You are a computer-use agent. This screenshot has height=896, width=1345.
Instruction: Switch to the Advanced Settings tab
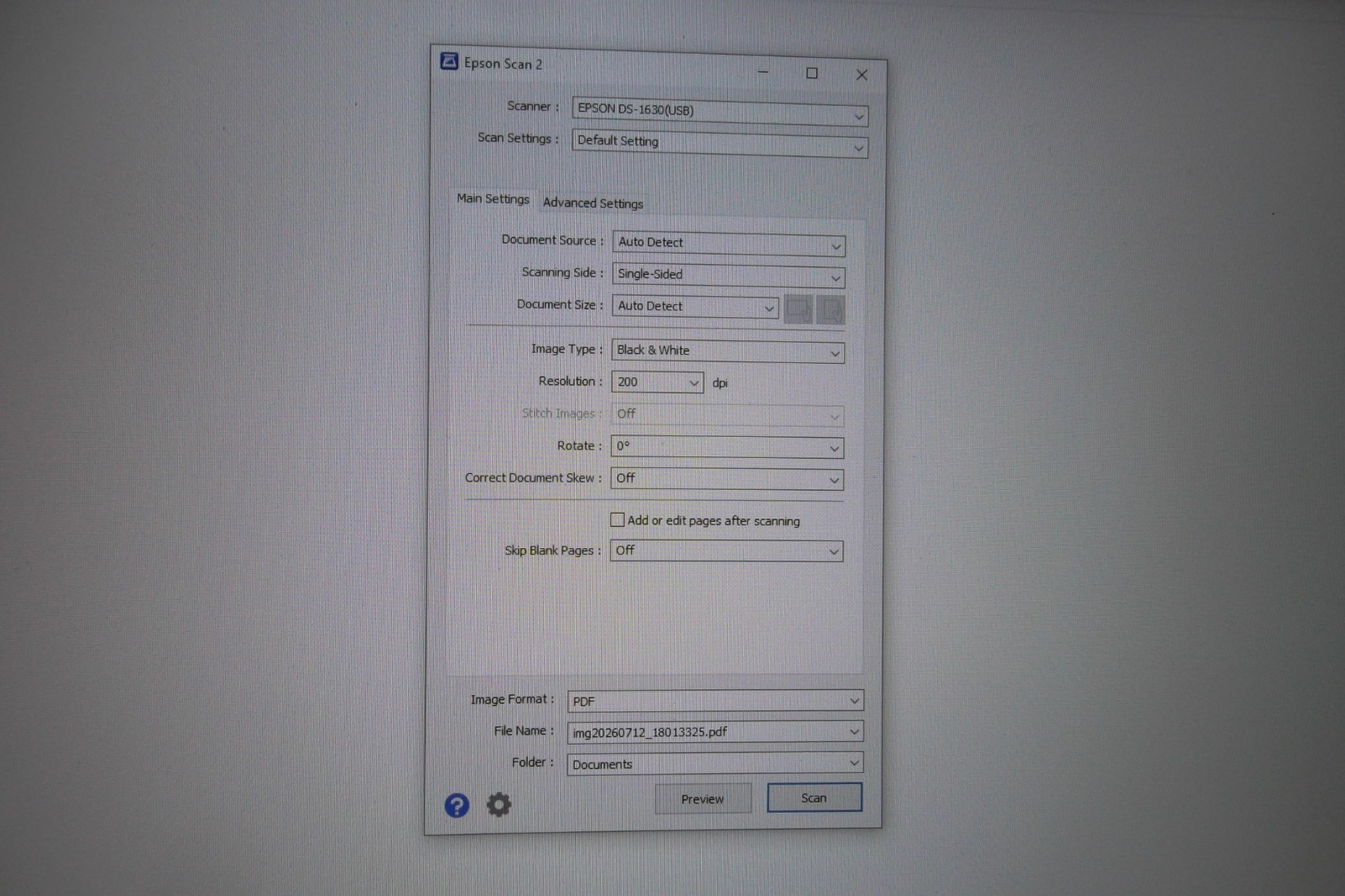pos(593,203)
